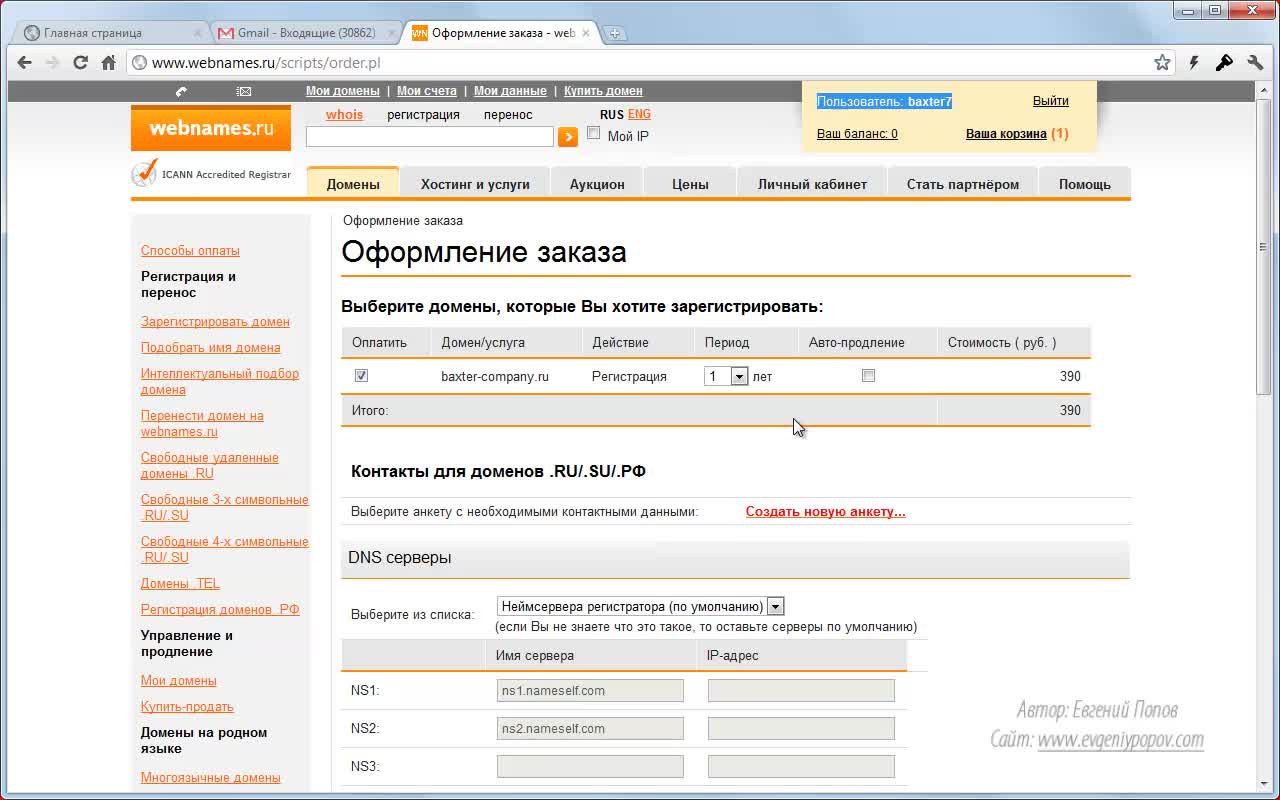This screenshot has width=1280, height=800.
Task: Reload the page with the refresh icon
Action: 81,63
